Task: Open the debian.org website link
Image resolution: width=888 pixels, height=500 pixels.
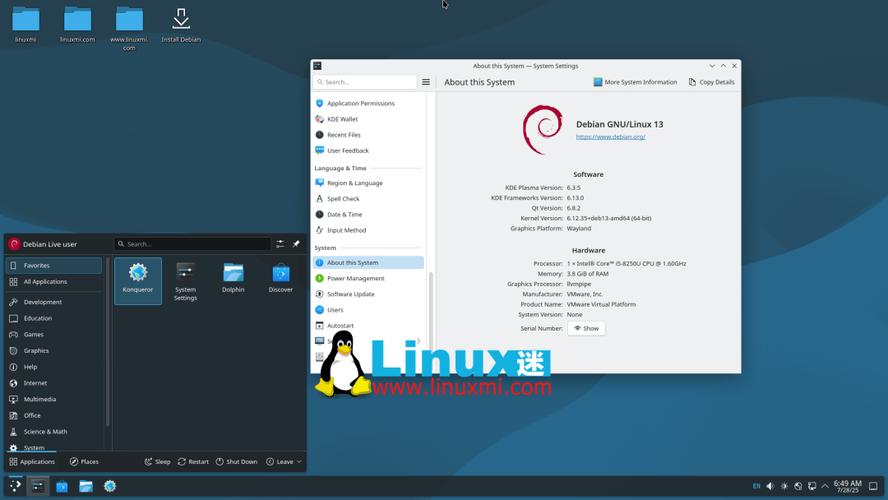Action: tap(610, 136)
